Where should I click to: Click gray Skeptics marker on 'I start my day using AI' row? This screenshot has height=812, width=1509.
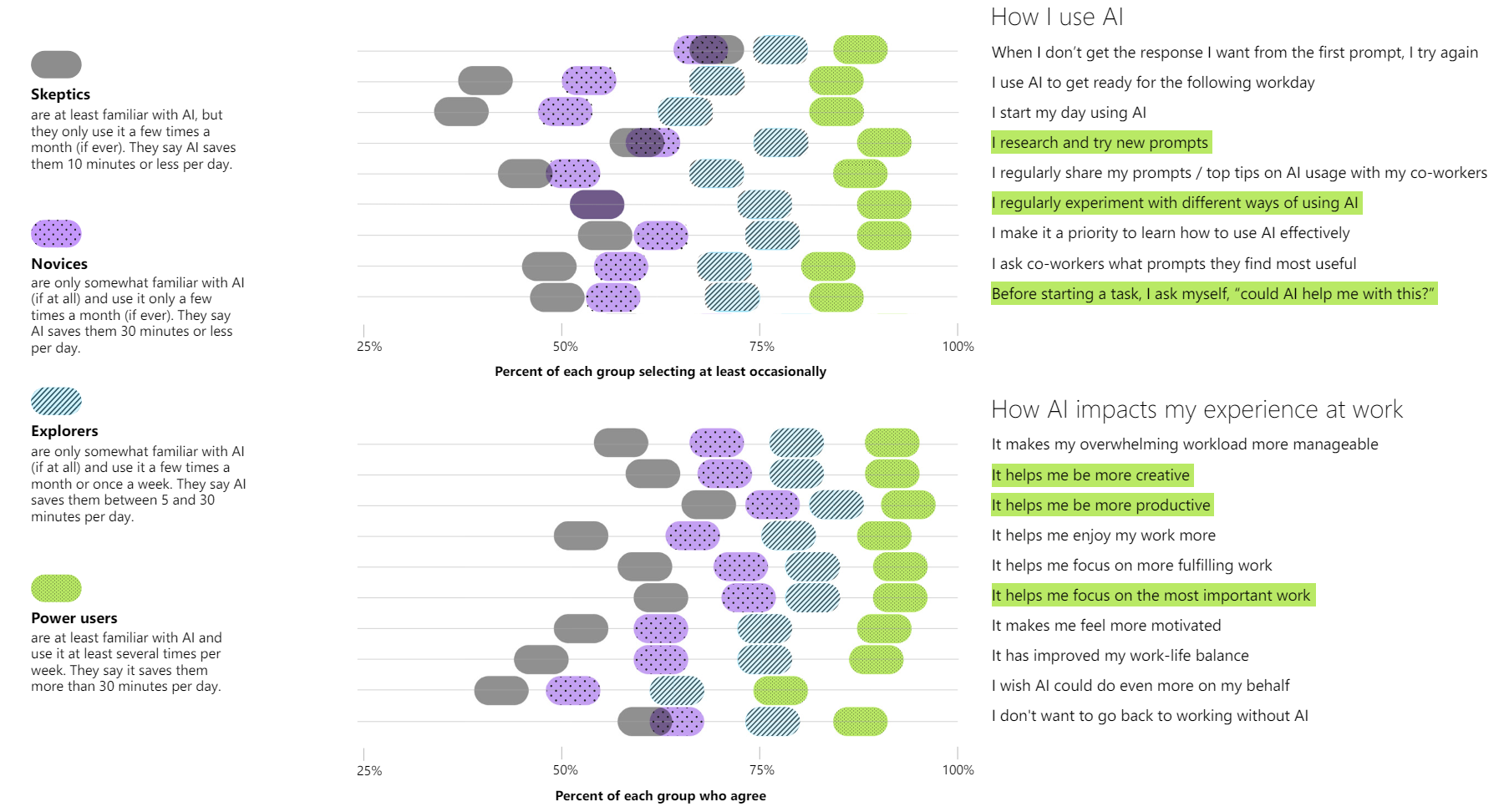click(461, 112)
